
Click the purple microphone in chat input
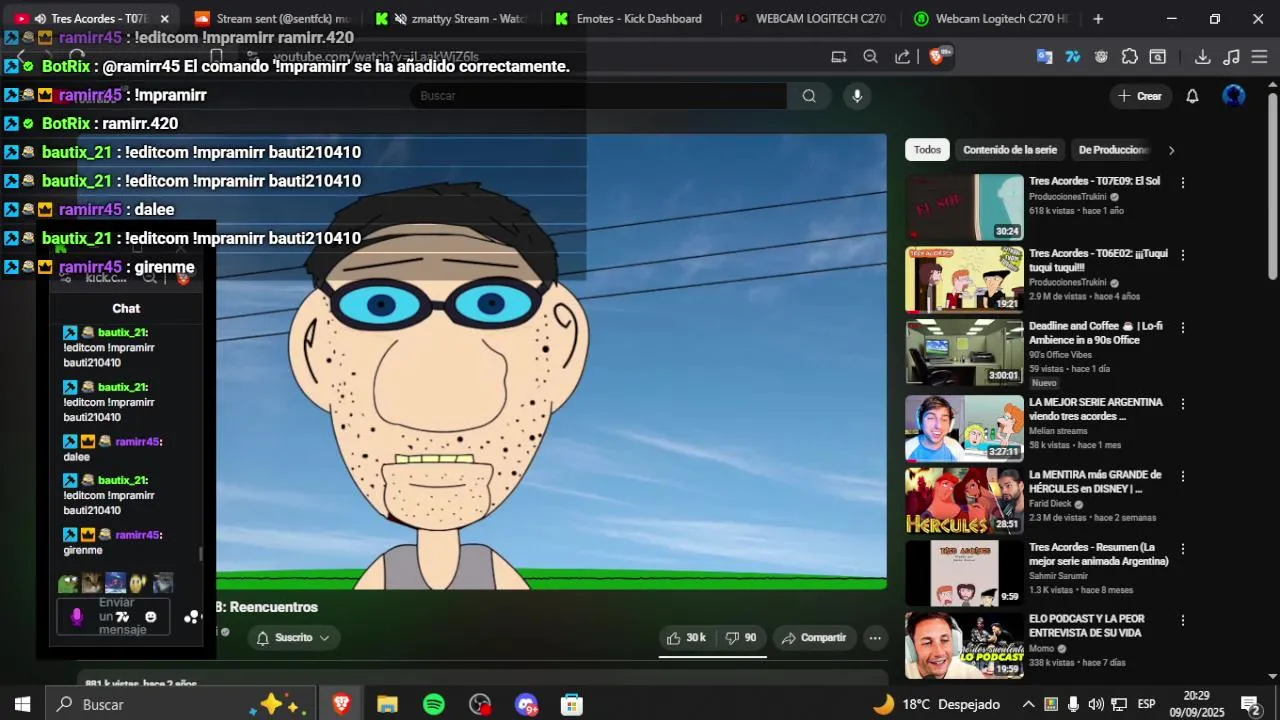[77, 617]
